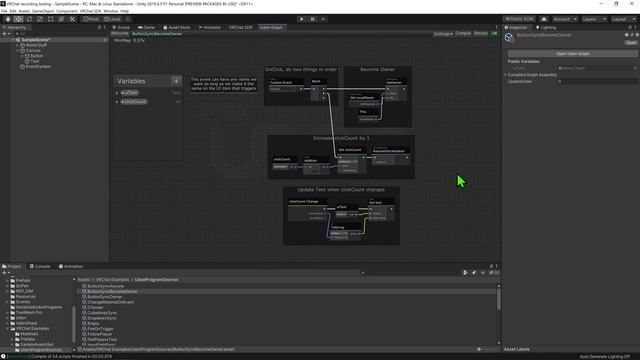
Task: Select the Button object in Hierarchy
Action: [36, 56]
